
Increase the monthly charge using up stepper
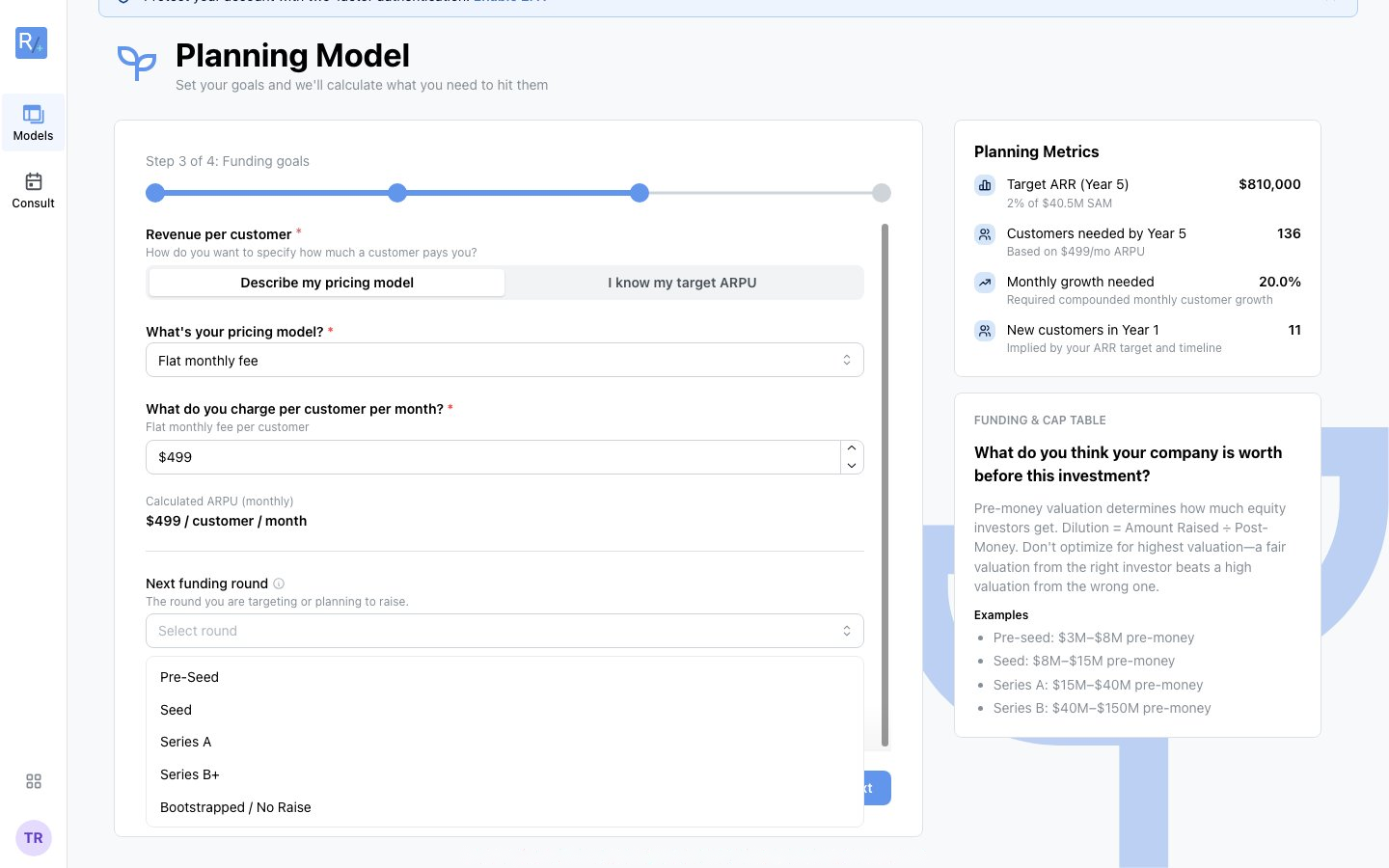point(852,448)
